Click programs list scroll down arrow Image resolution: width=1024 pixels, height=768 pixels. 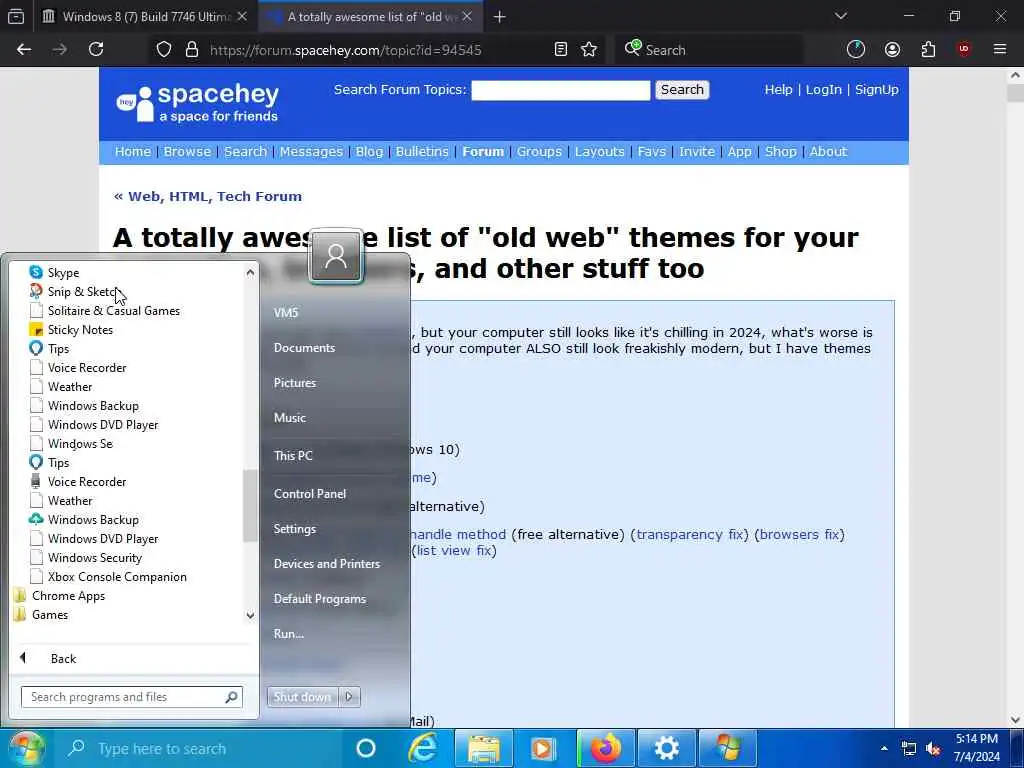click(x=250, y=615)
